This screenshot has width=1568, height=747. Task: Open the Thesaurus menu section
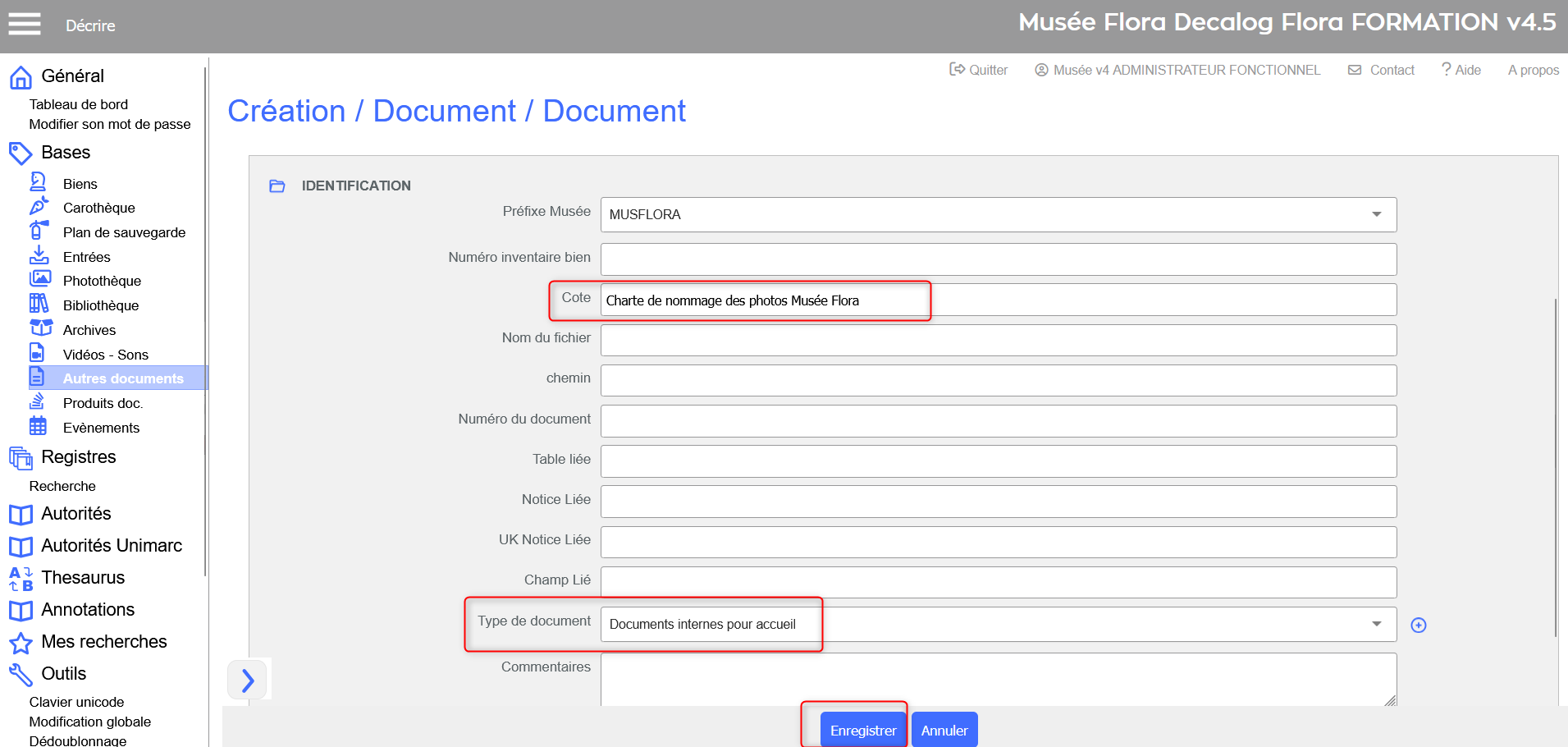(x=83, y=578)
